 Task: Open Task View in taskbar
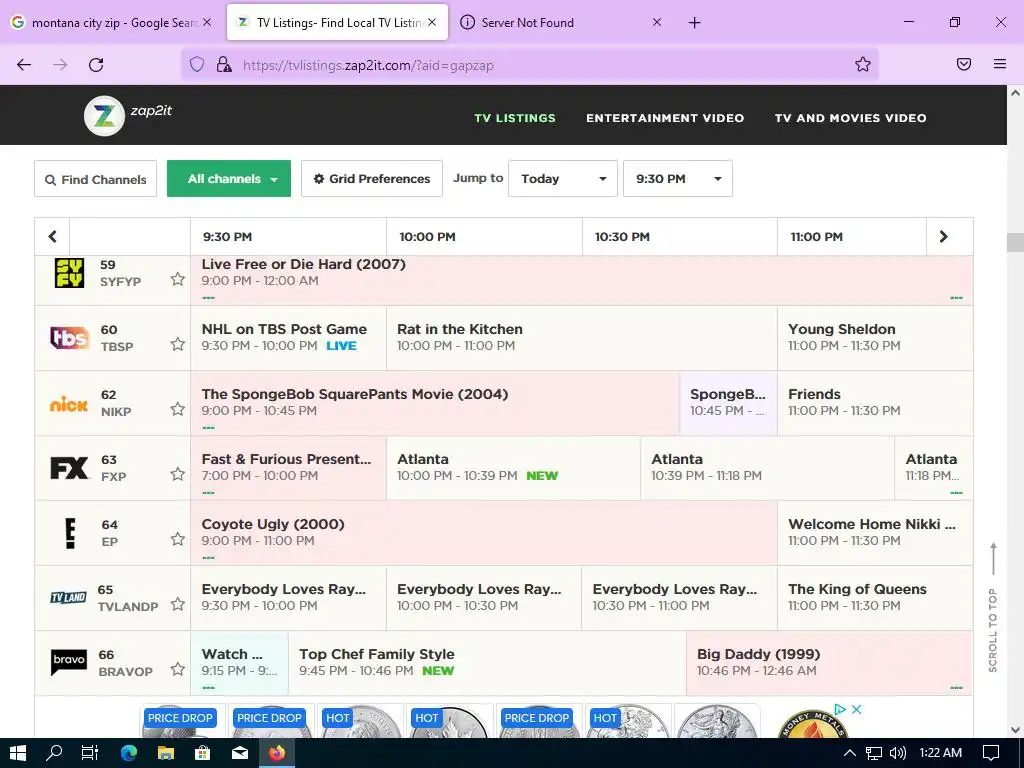pyautogui.click(x=90, y=752)
